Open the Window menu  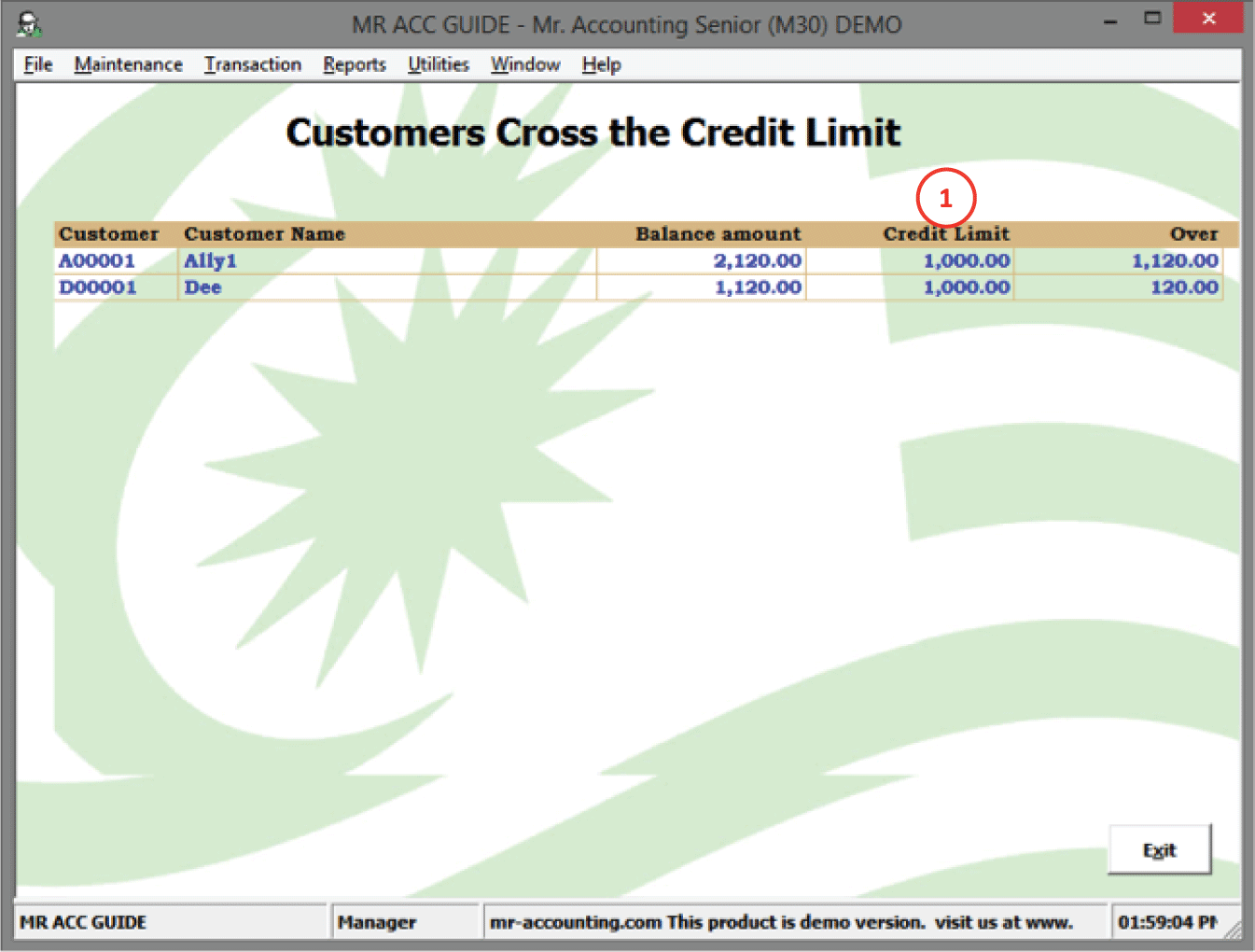coord(525,64)
